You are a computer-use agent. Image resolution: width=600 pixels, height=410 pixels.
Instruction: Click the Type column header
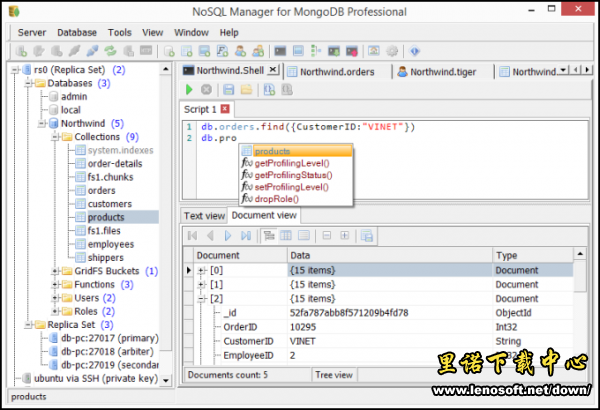point(533,255)
